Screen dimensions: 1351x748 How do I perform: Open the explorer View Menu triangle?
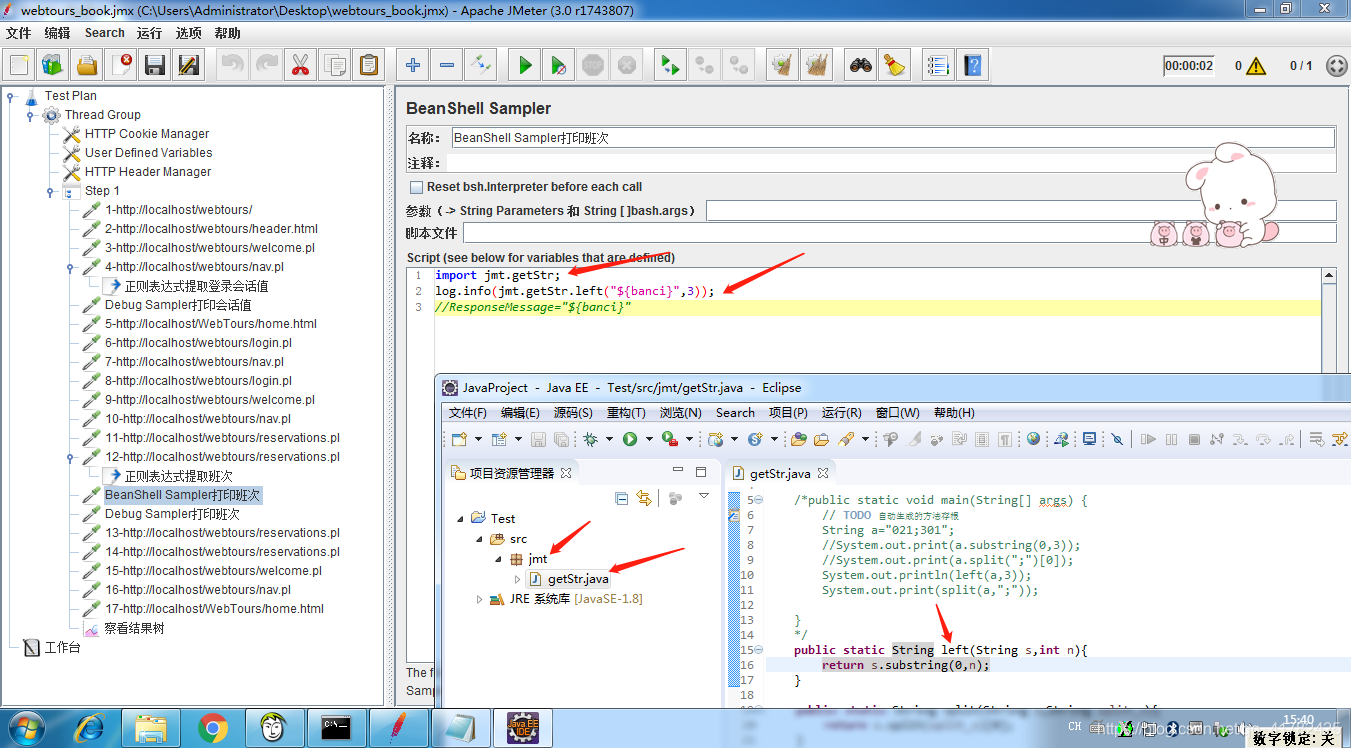pos(704,497)
